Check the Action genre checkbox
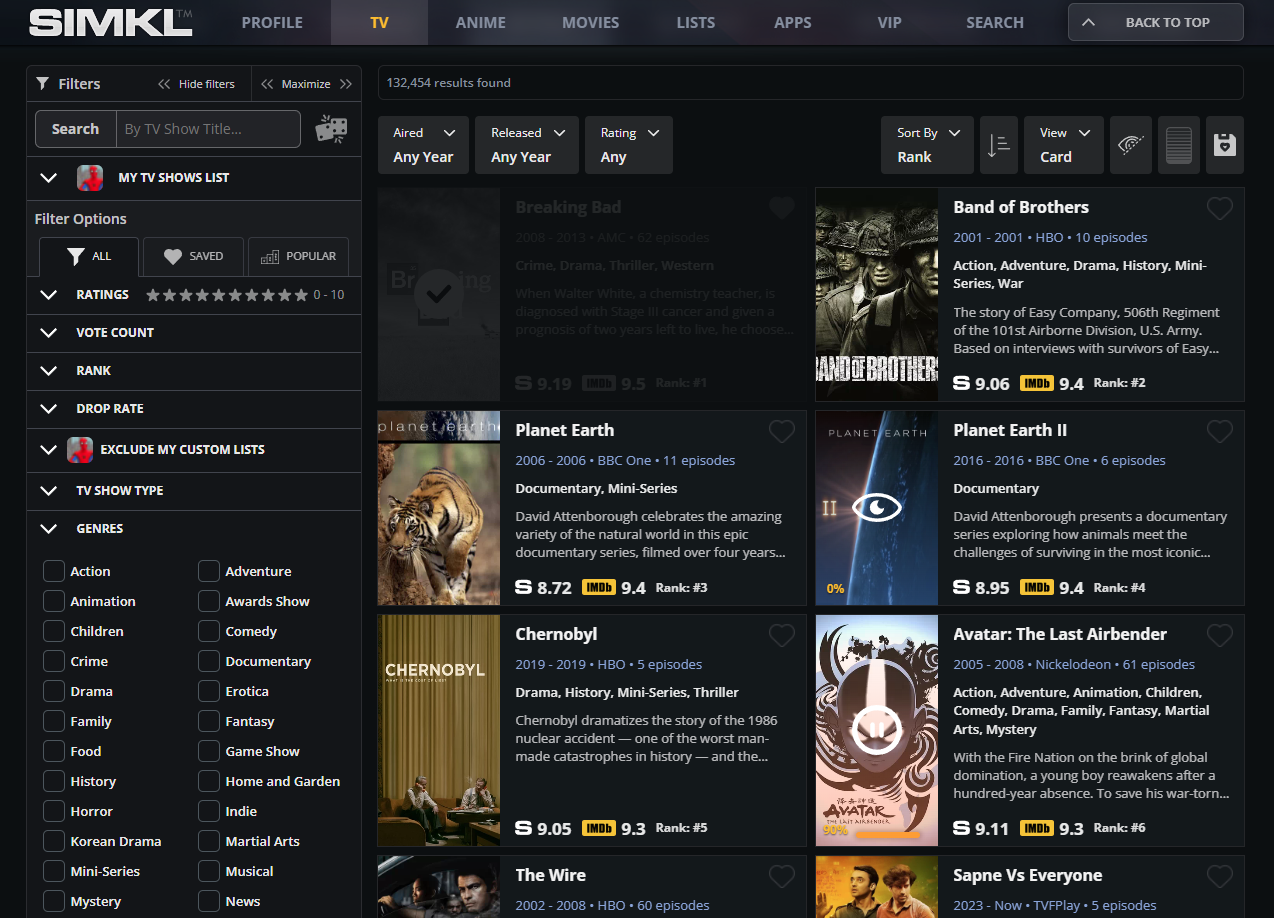 tap(54, 571)
